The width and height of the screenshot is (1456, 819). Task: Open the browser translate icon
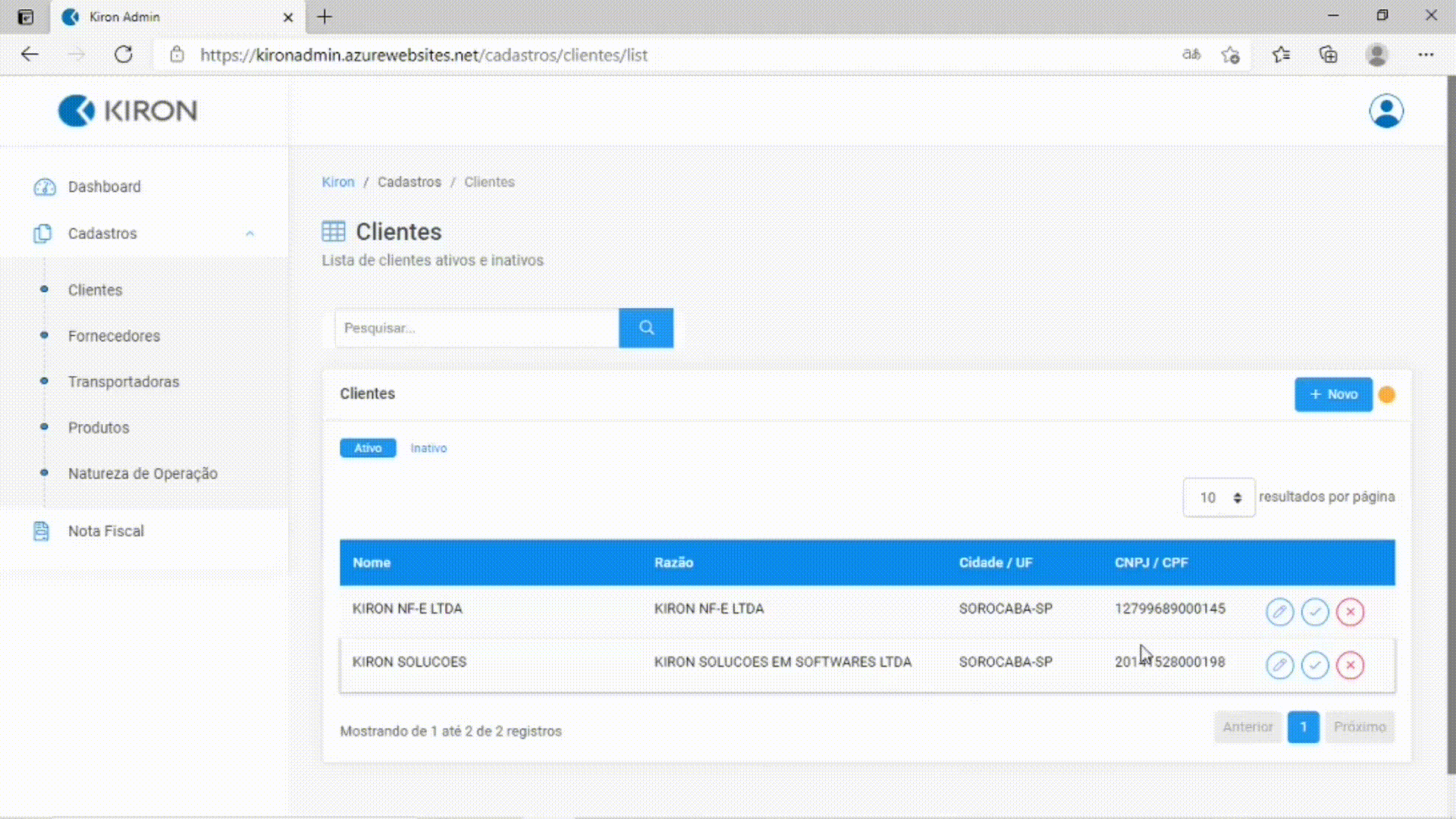1191,55
